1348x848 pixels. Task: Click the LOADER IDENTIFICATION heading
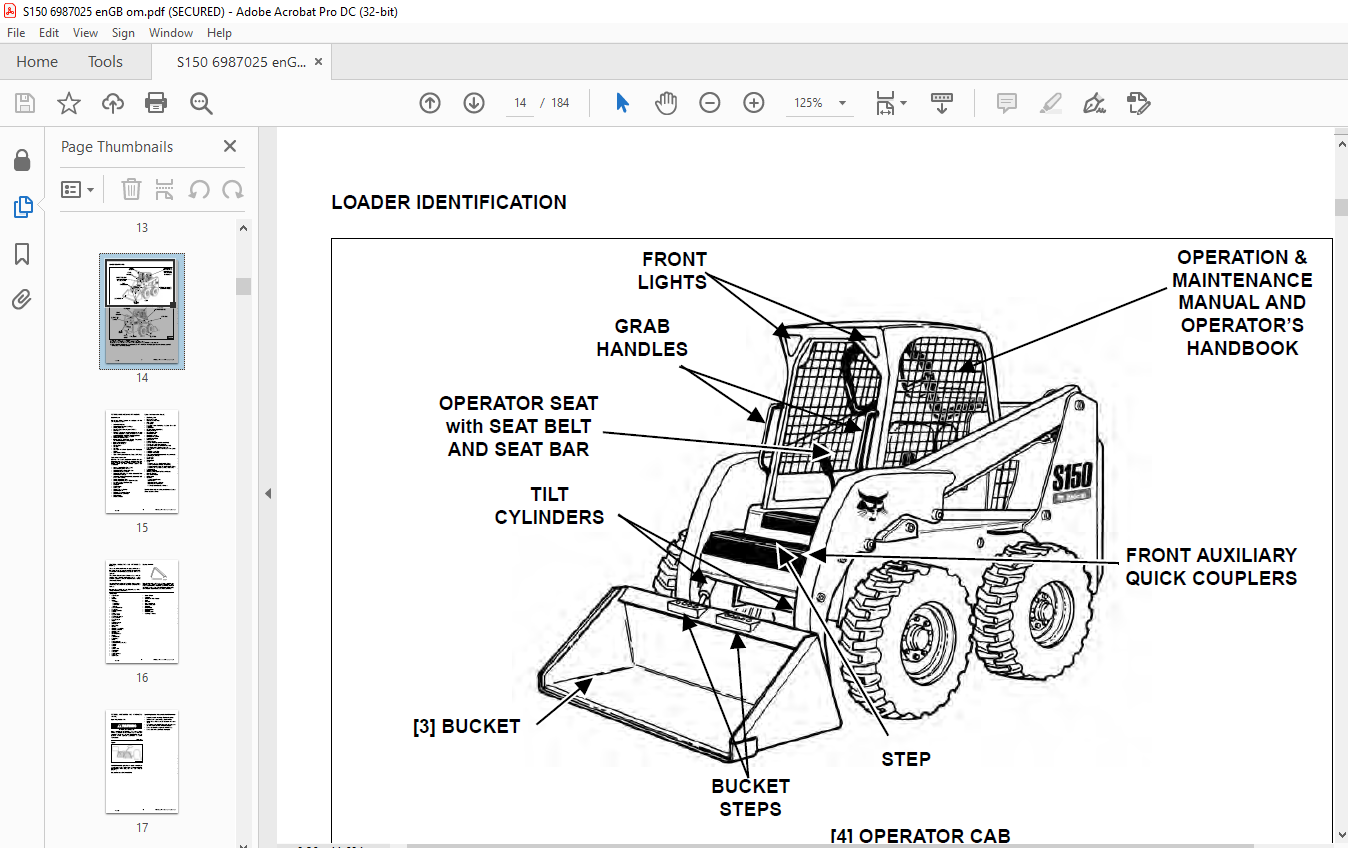point(449,203)
